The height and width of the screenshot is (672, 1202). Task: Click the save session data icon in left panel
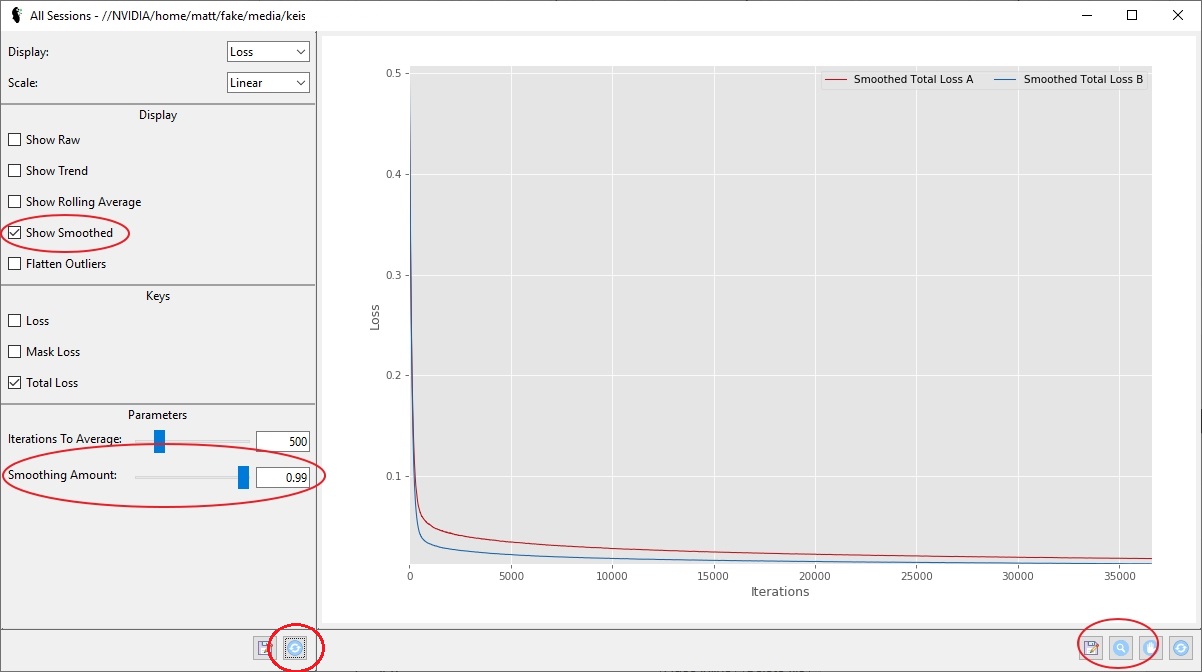point(265,648)
